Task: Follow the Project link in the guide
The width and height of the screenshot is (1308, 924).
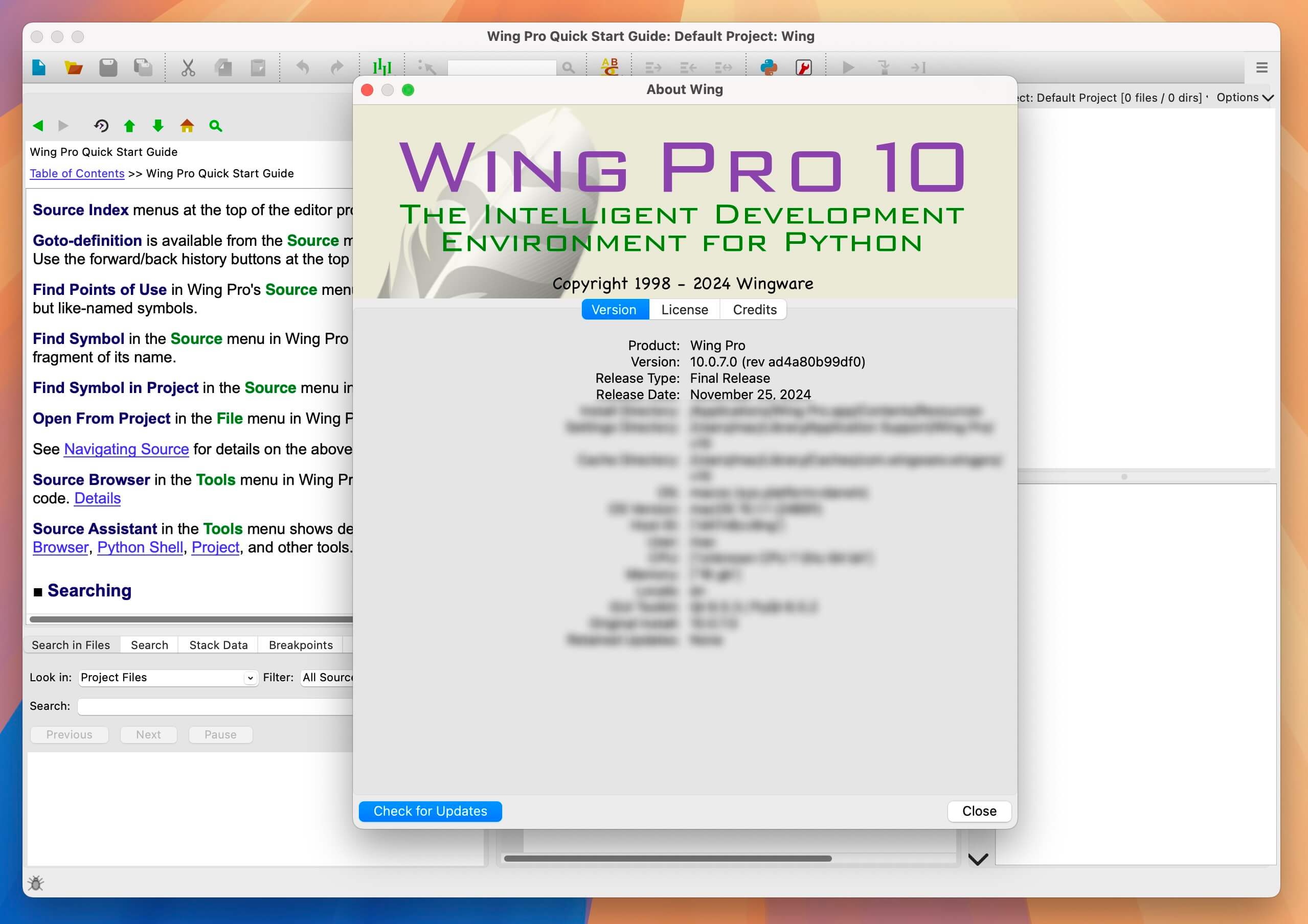Action: click(x=215, y=547)
